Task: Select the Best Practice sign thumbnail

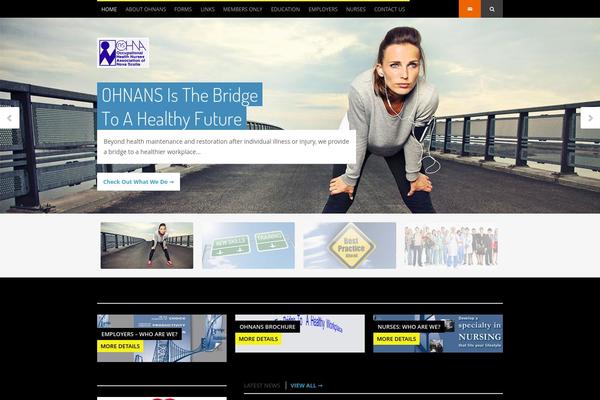Action: (350, 245)
